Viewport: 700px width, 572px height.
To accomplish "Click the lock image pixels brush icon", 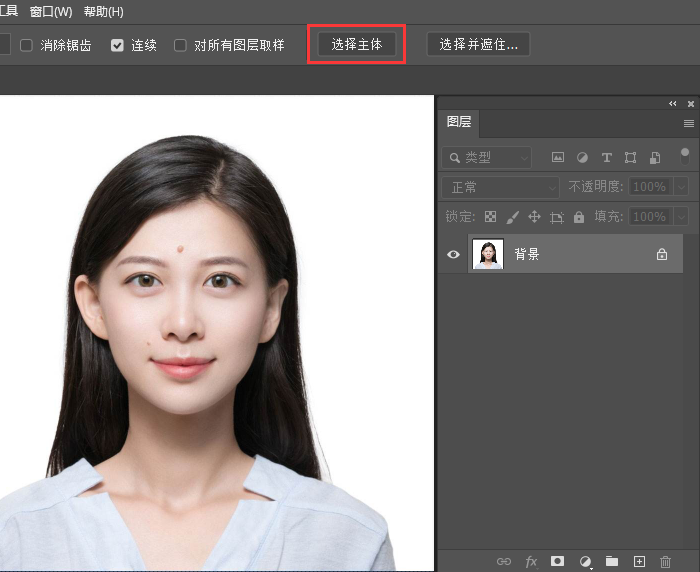I will coord(512,217).
